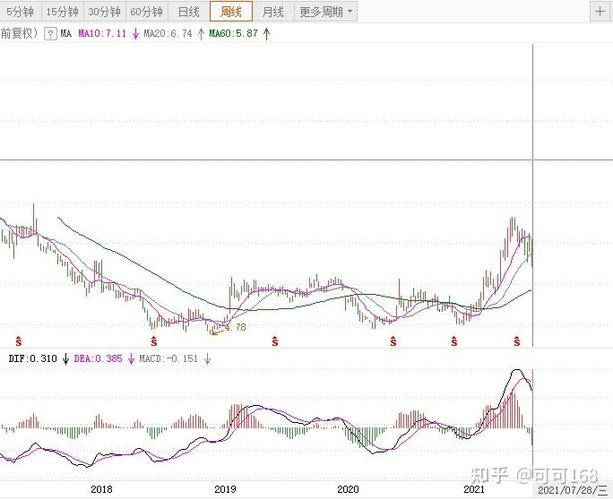The height and width of the screenshot is (500, 613).
Task: Expand the 更多周期 dropdown
Action: tap(326, 12)
